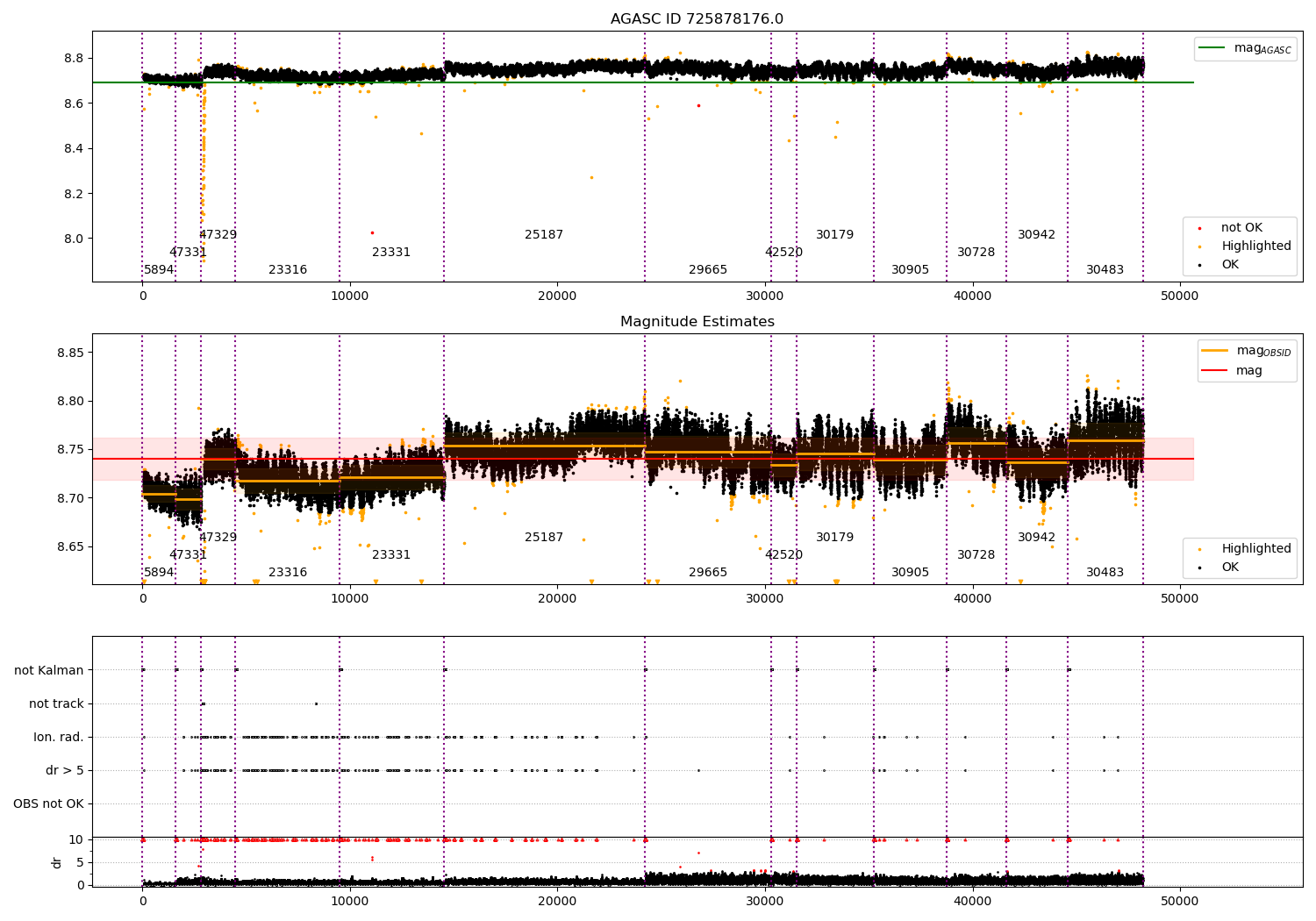The image size is (1316, 921).
Task: Click the 8.2 y-axis tick in AGASC ID plot
Action: click(x=73, y=194)
